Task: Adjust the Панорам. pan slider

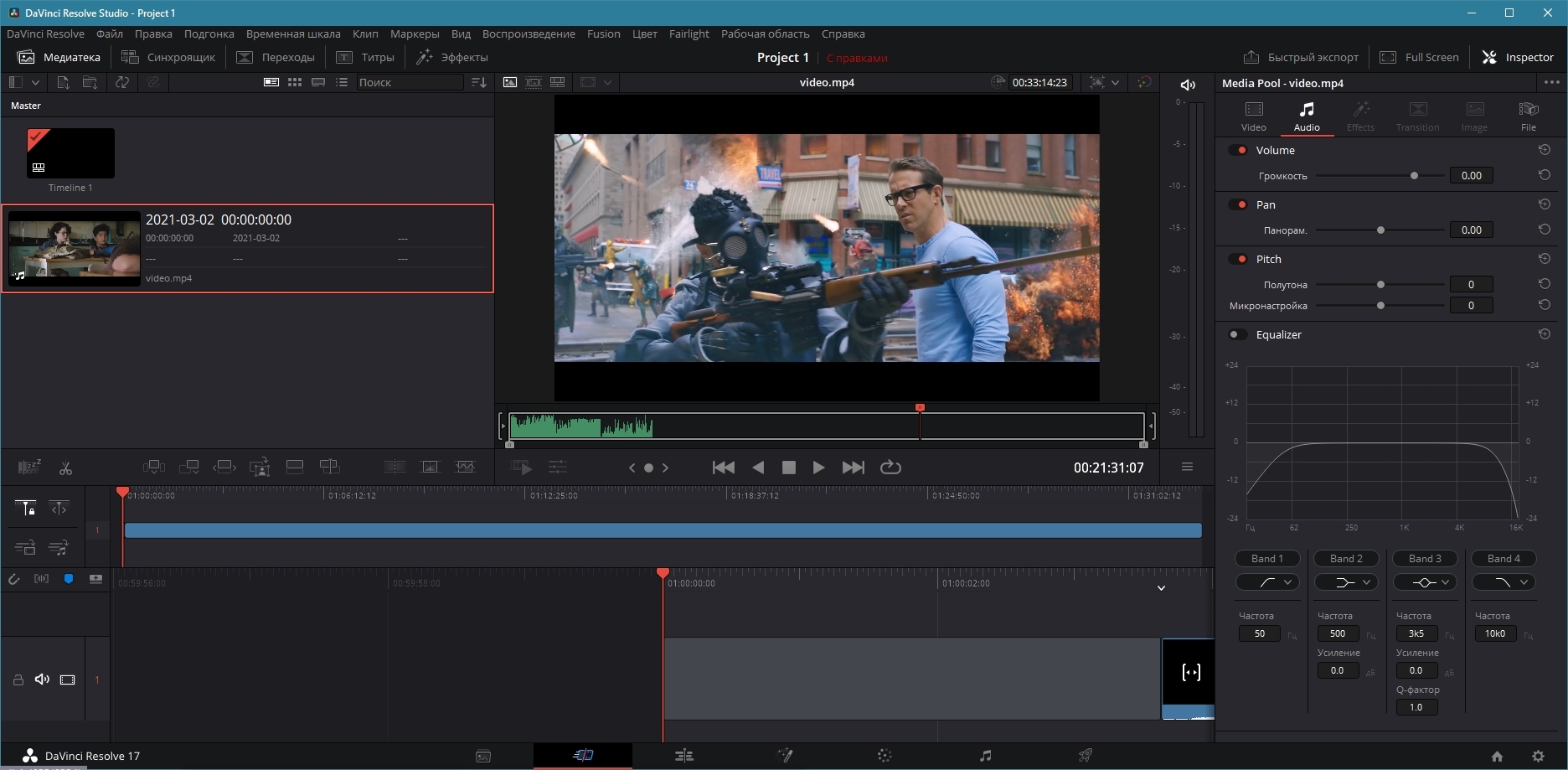Action: pos(1380,230)
